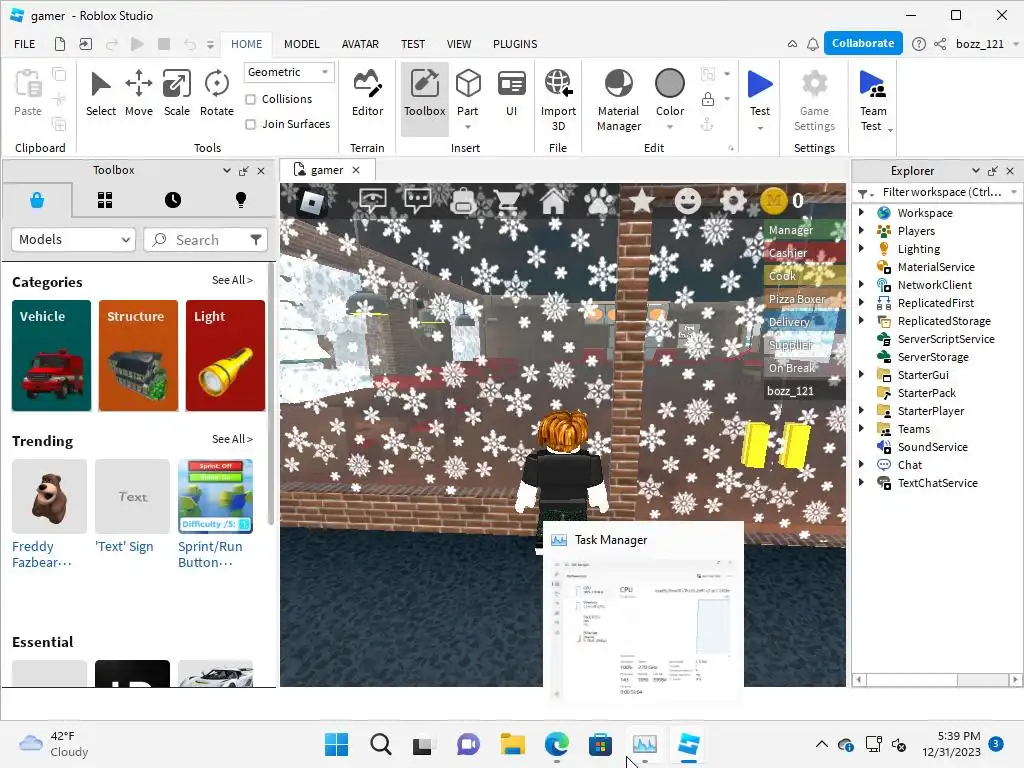This screenshot has height=768, width=1024.
Task: Select the Pizza Boxer team button
Action: click(805, 299)
